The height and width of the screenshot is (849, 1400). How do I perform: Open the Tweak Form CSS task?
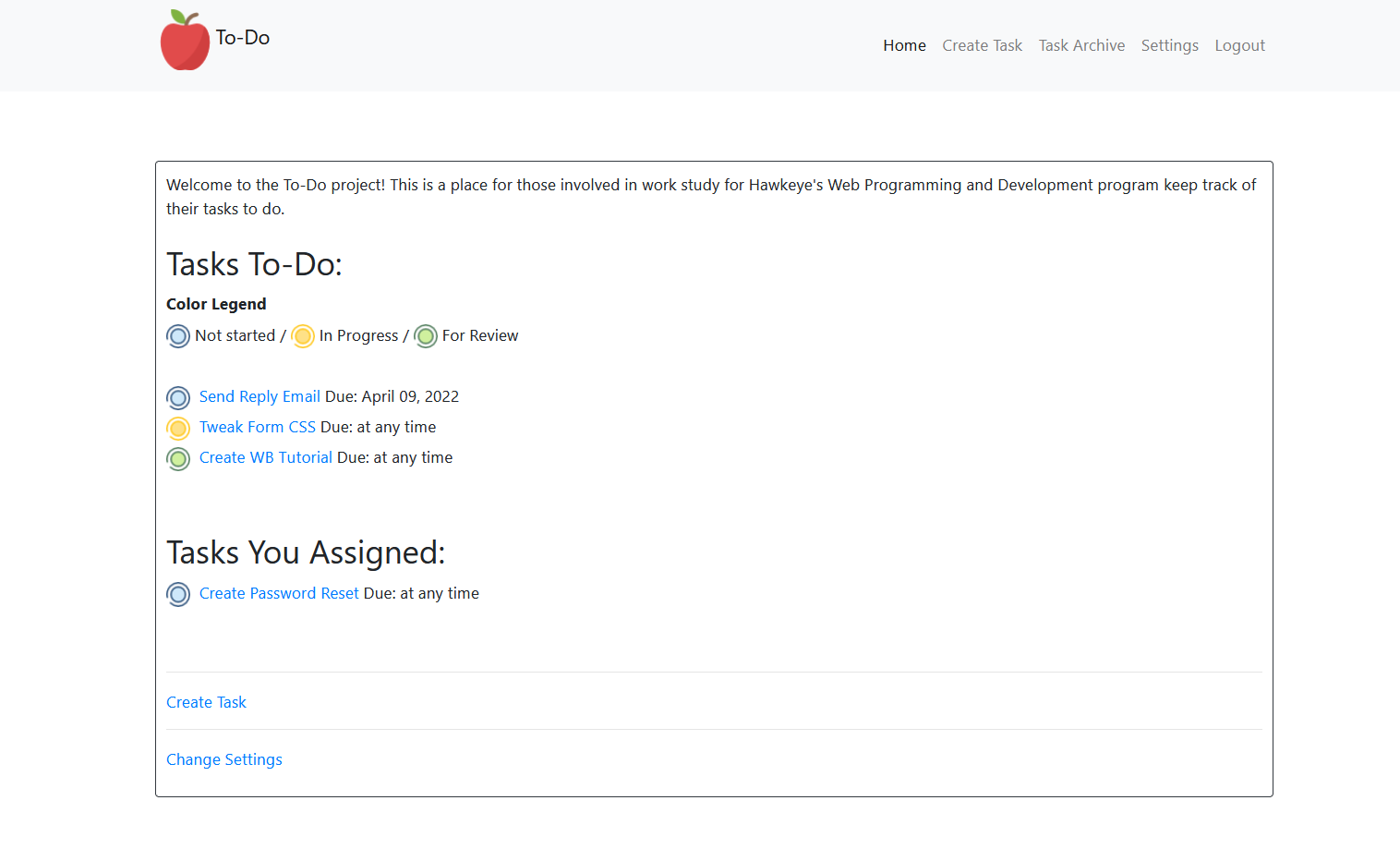click(257, 427)
